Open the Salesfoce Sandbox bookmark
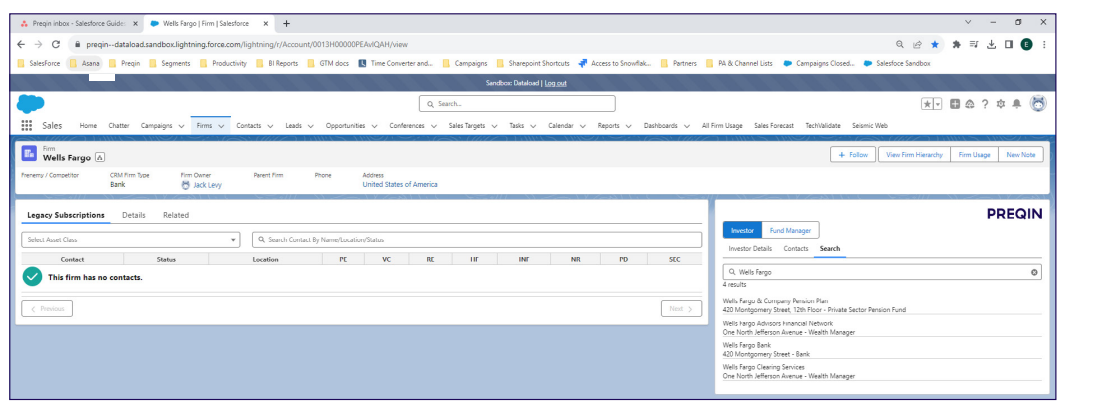Image resolution: width=1100 pixels, height=412 pixels. 897,63
